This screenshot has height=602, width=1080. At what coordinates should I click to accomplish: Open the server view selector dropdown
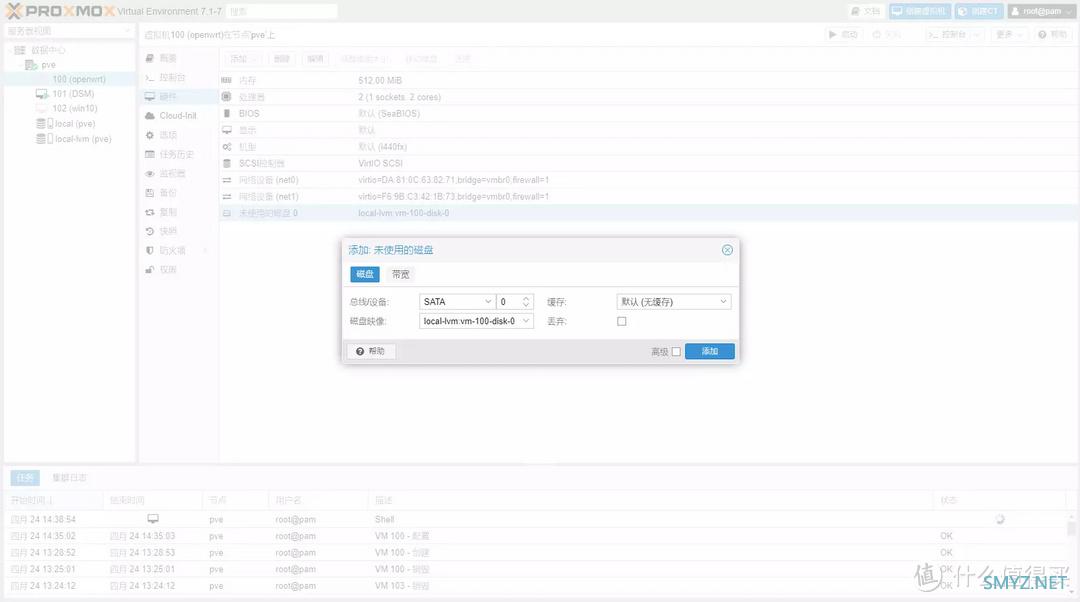click(68, 31)
